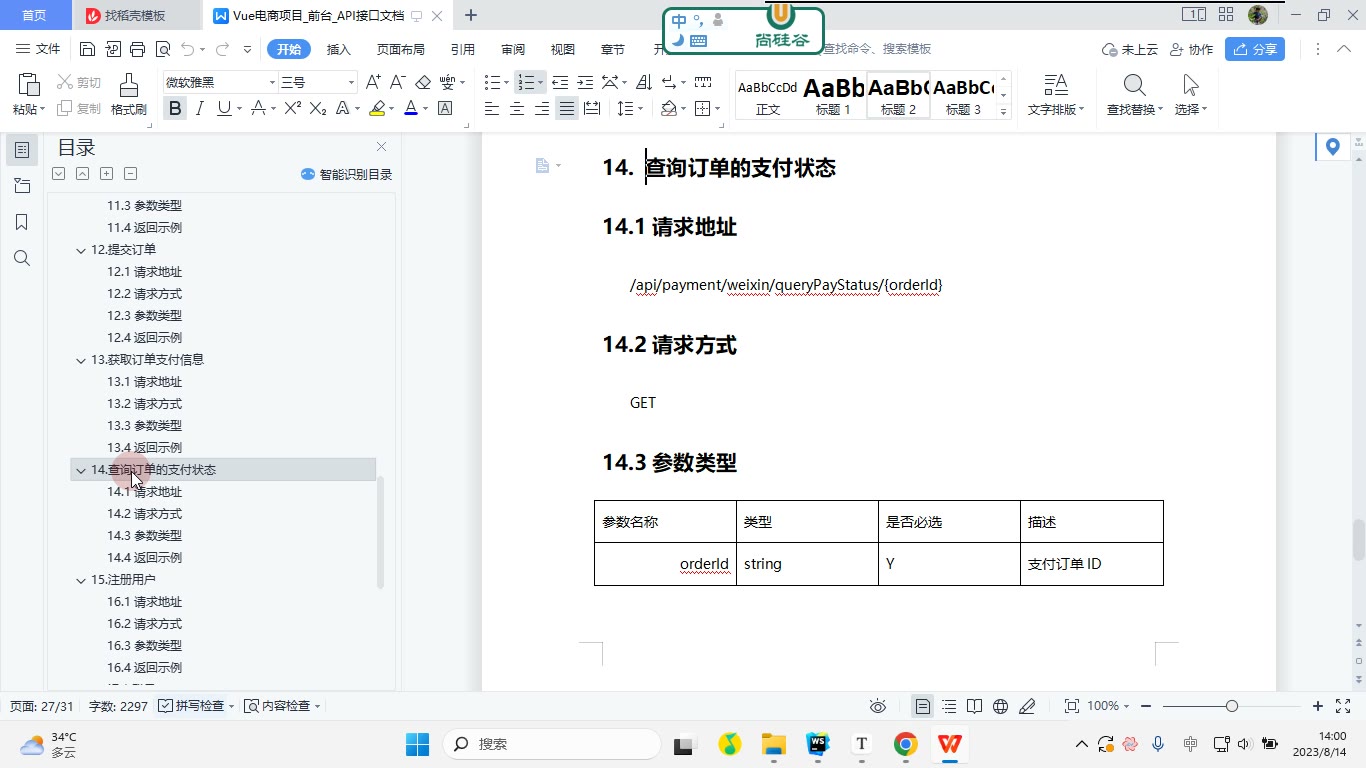Click the 分享 share button
This screenshot has height=768, width=1366.
[x=1256, y=49]
